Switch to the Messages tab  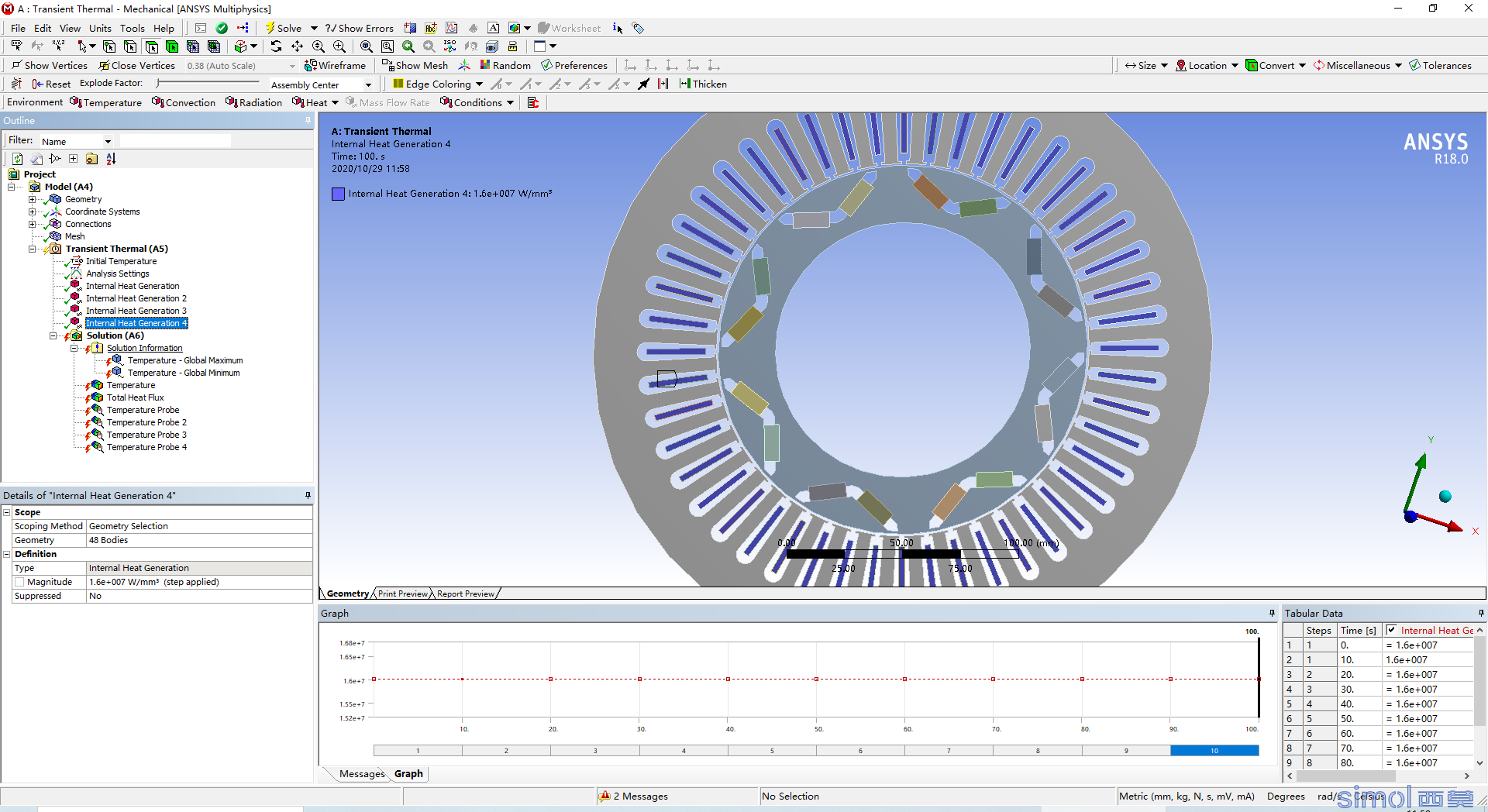point(362,773)
